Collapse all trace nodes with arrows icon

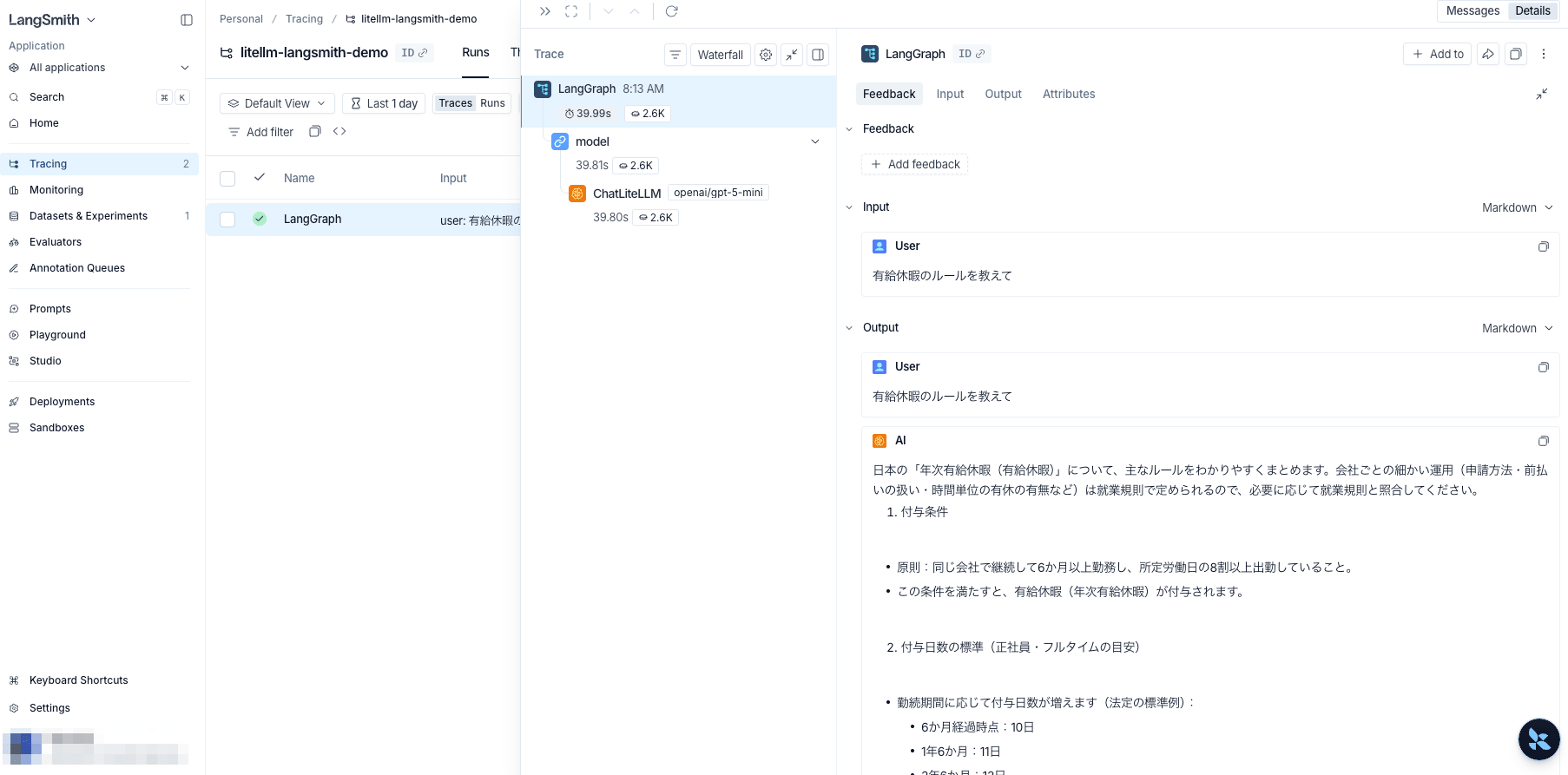pyautogui.click(x=792, y=55)
